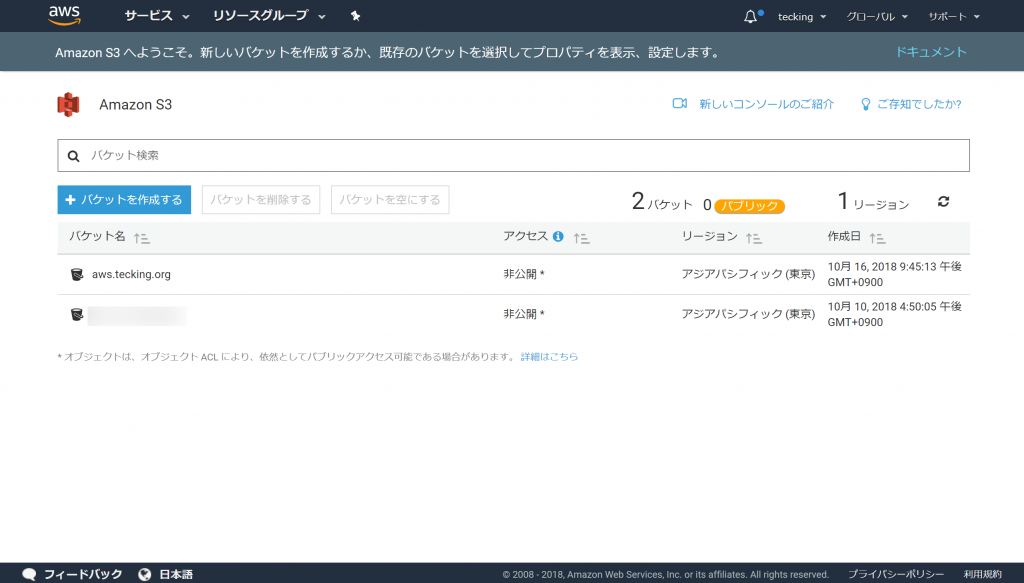The width and height of the screenshot is (1024, 583).
Task: Expand the サポート dropdown menu
Action: click(x=954, y=16)
